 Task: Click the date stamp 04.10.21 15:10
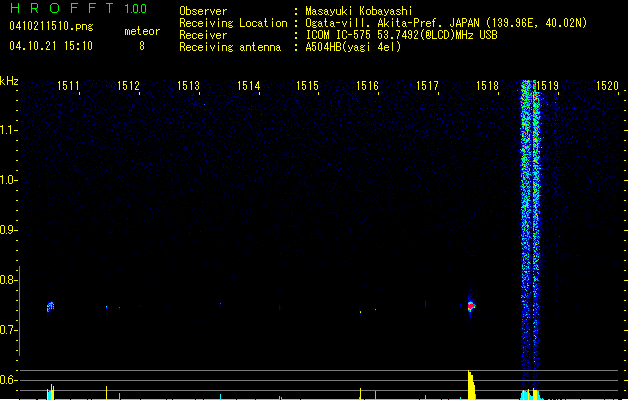pyautogui.click(x=51, y=46)
